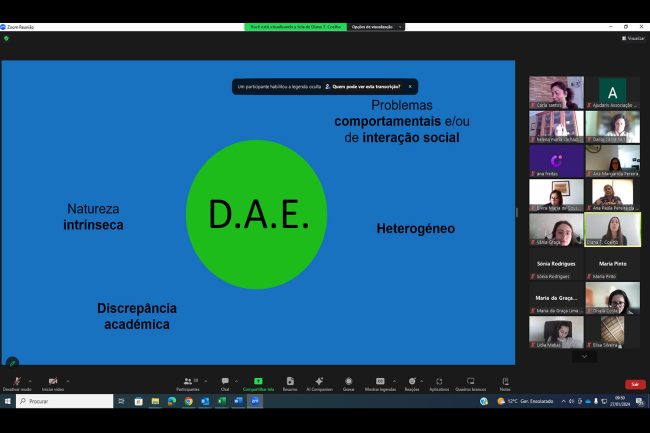The height and width of the screenshot is (433, 650).
Task: Open the Participantes panel
Action: click(x=187, y=382)
